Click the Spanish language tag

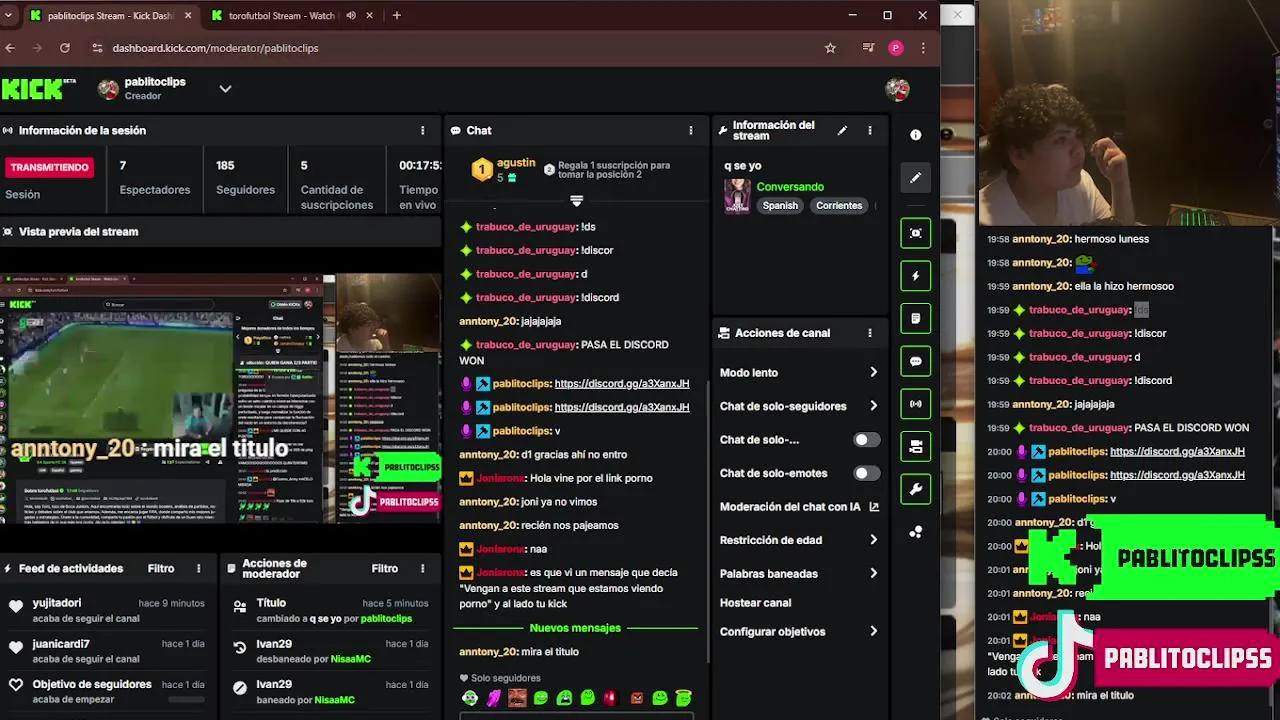(x=780, y=206)
